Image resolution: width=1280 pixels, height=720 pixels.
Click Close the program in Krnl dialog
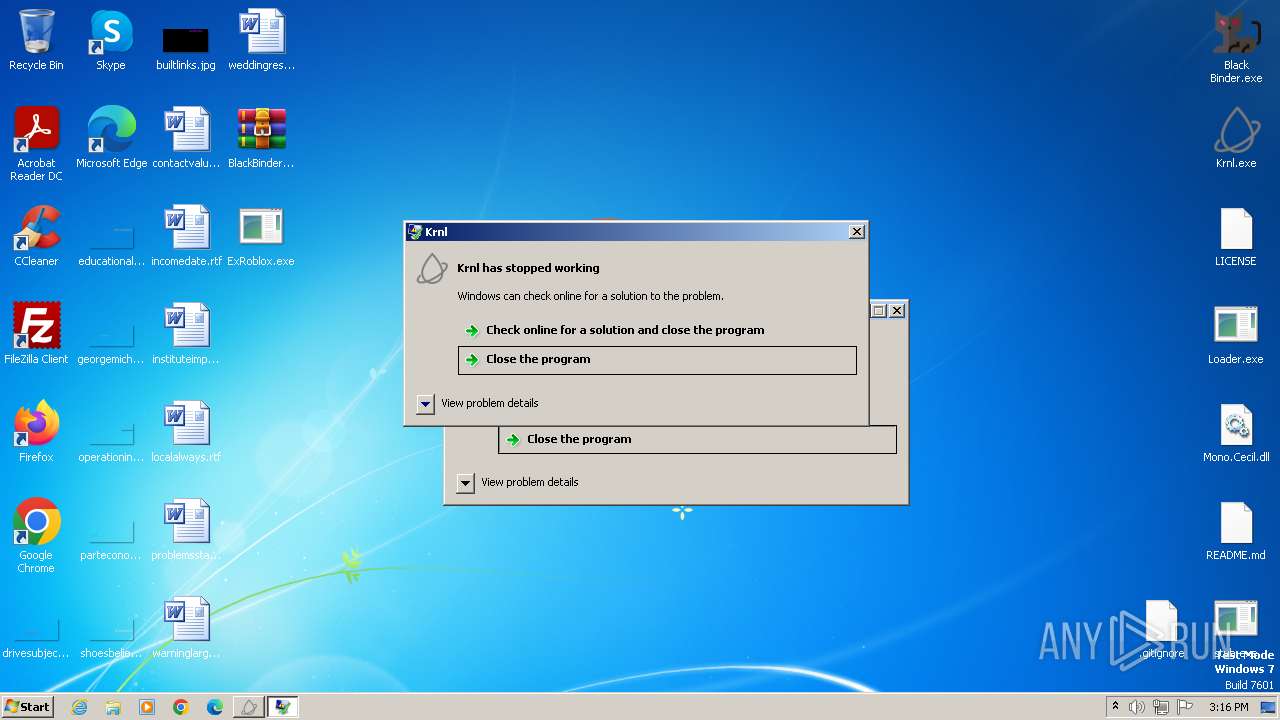click(x=657, y=360)
